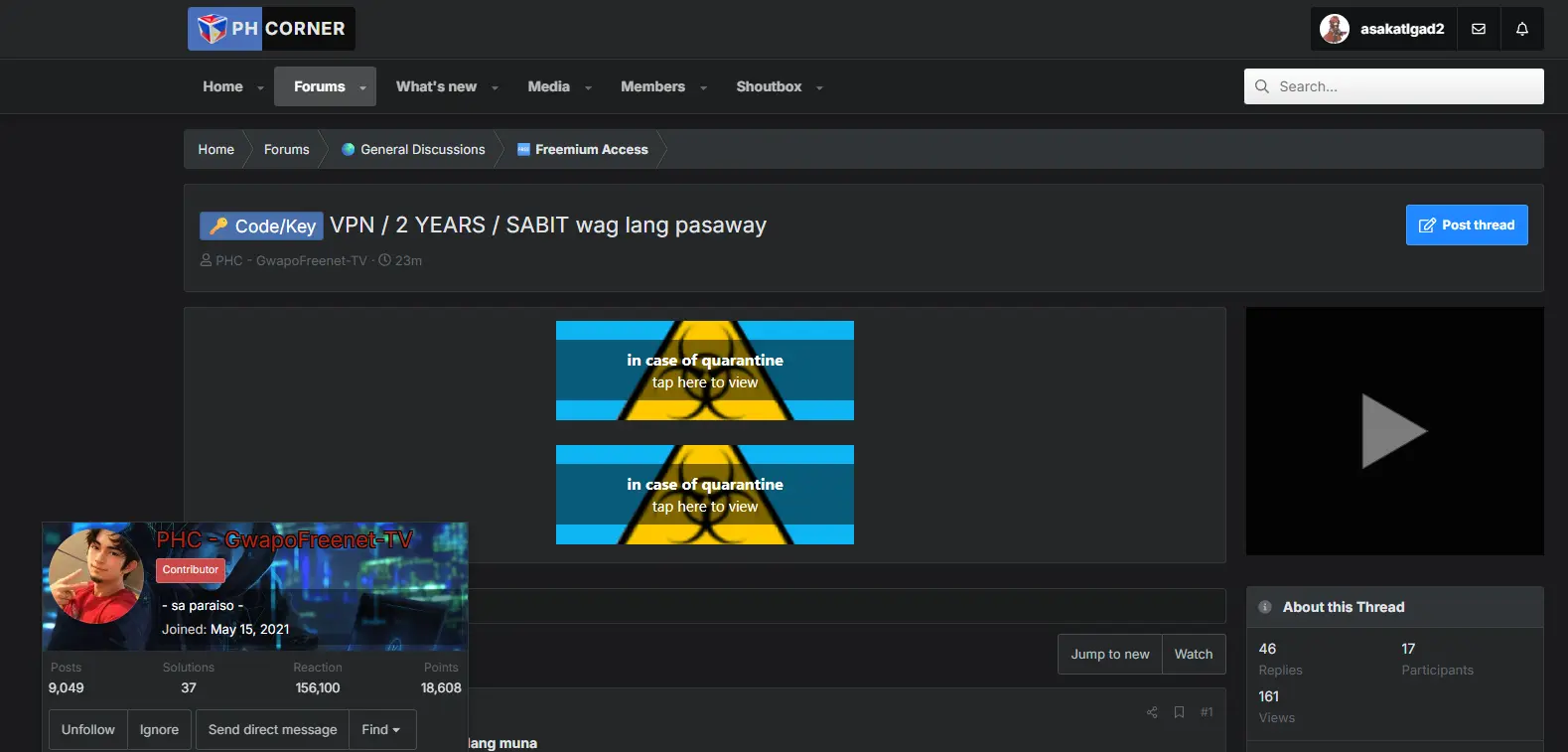Click thread author PHC - GwapoFreenet-TV link

(291, 260)
